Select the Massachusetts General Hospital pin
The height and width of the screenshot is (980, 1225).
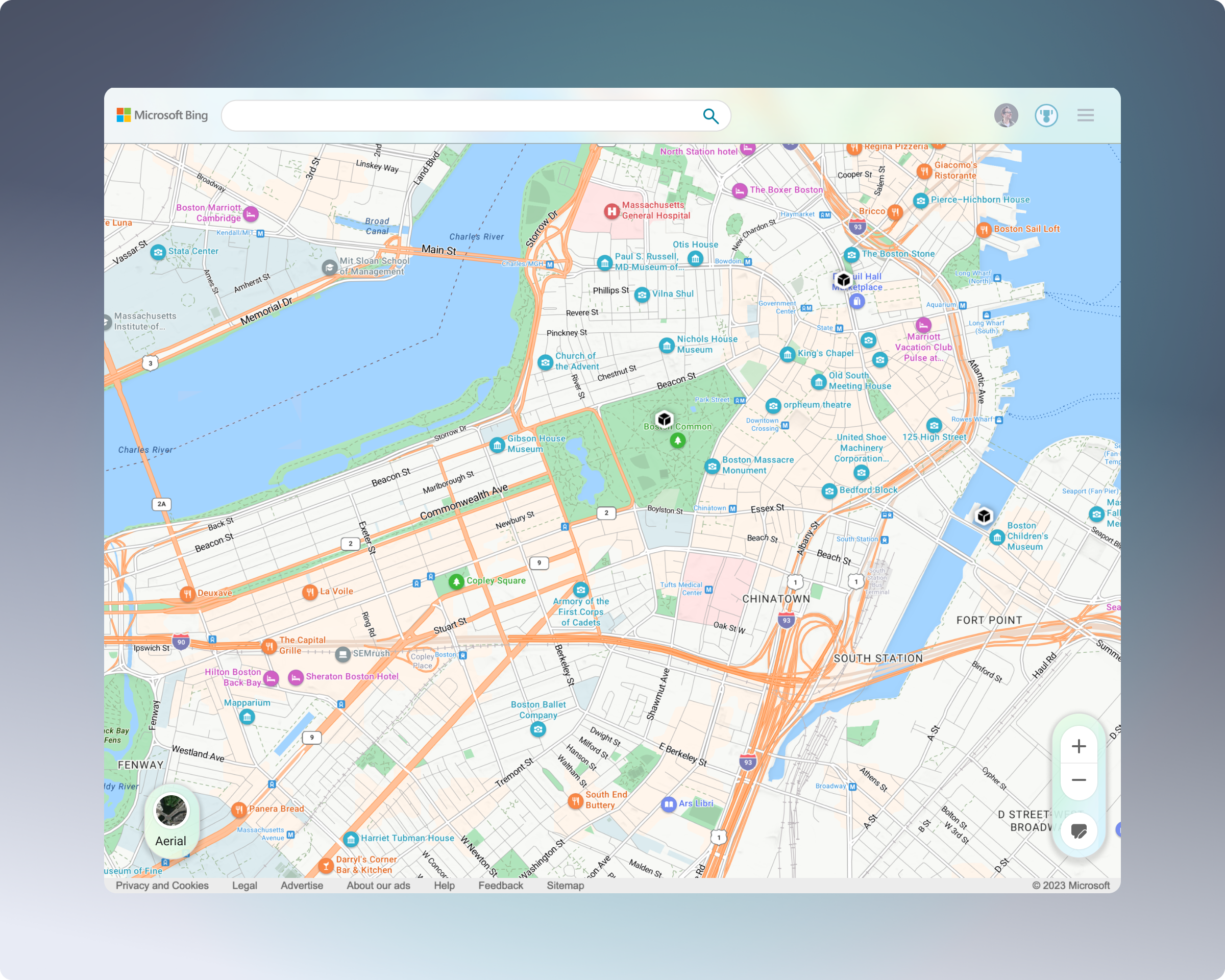(x=611, y=211)
